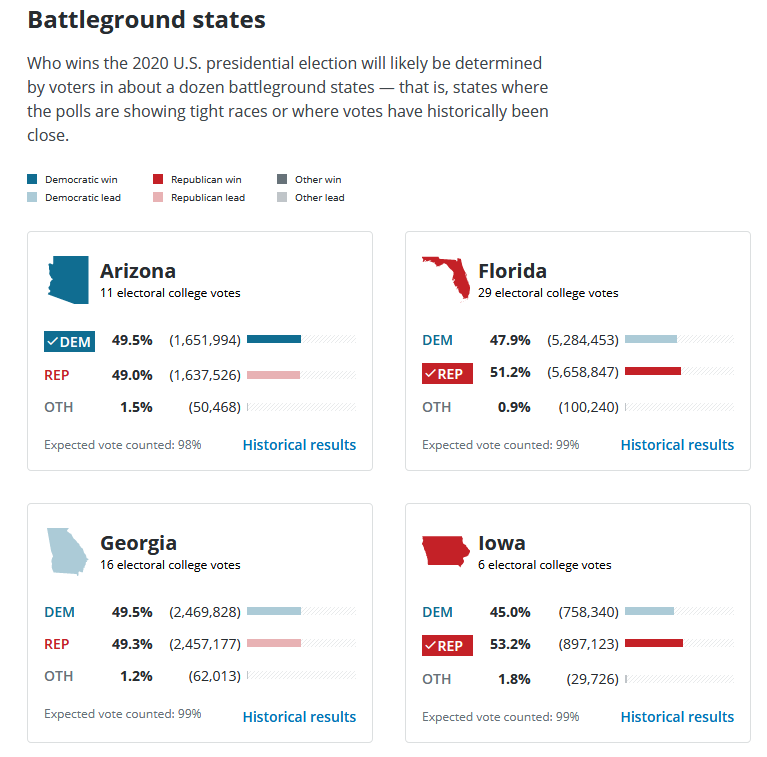Image resolution: width=767 pixels, height=757 pixels.
Task: Click the Arizona state map icon
Action: [68, 279]
